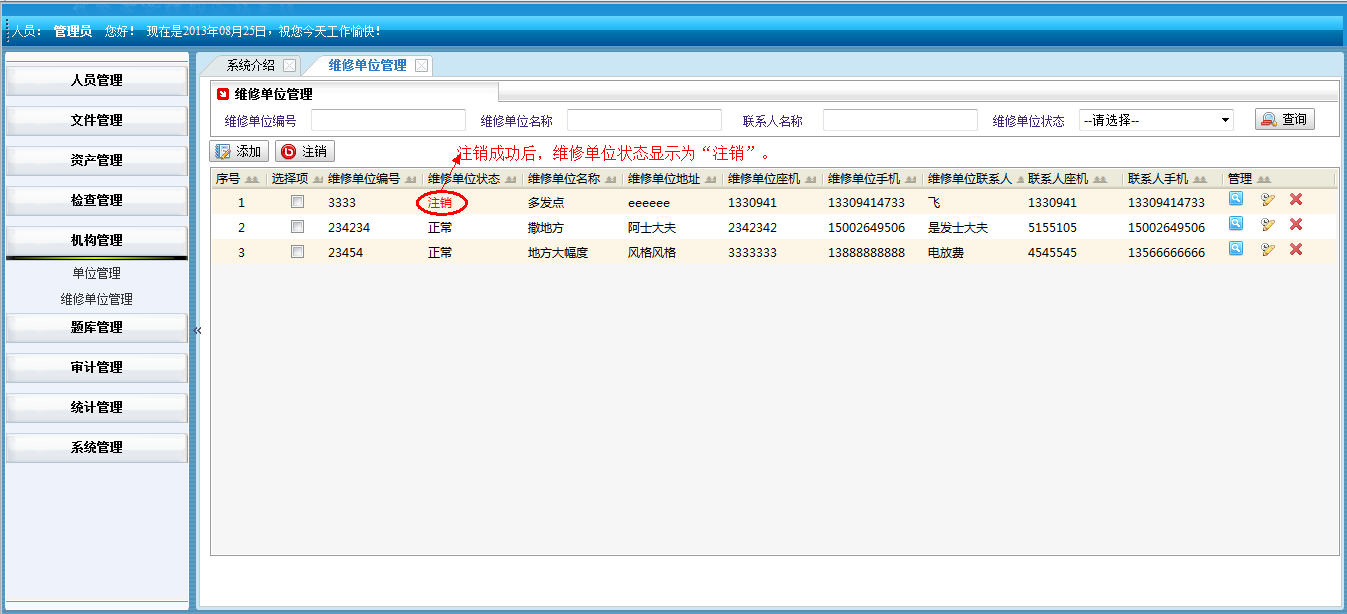Sort by 维修单位状态 column arrows
Image resolution: width=1347 pixels, height=614 pixels.
(512, 179)
